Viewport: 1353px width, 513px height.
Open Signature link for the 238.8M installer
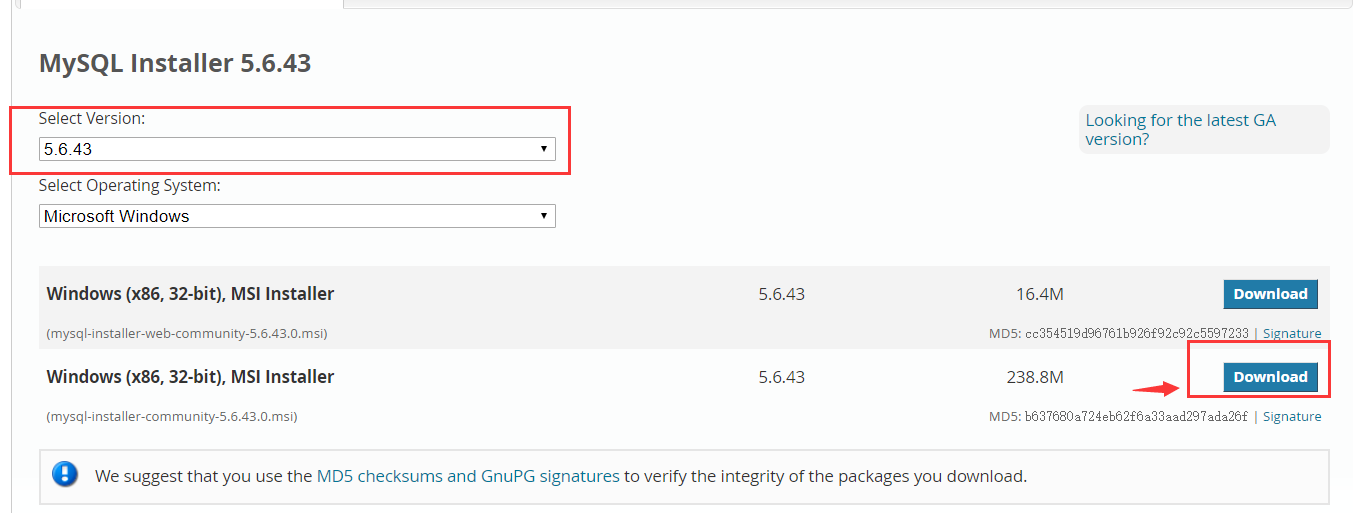(1292, 416)
